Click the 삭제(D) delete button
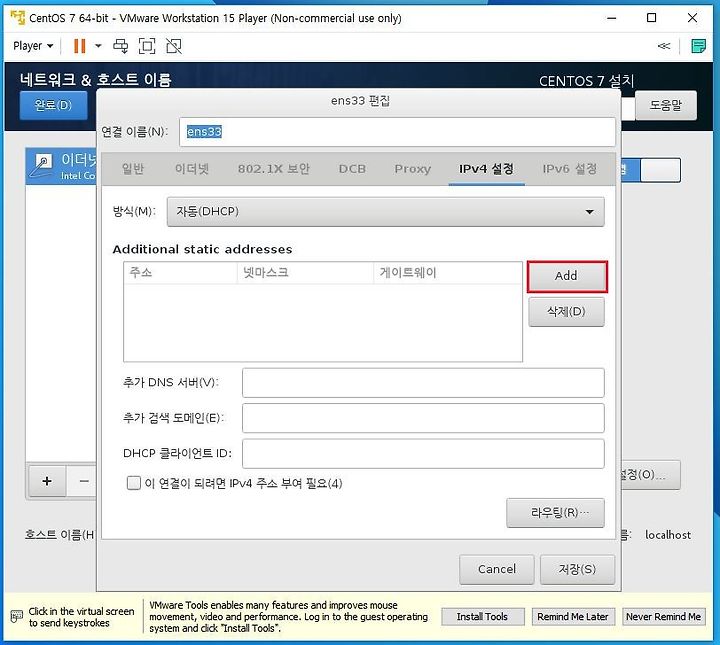Screen dimensions: 720x645 coord(566,312)
